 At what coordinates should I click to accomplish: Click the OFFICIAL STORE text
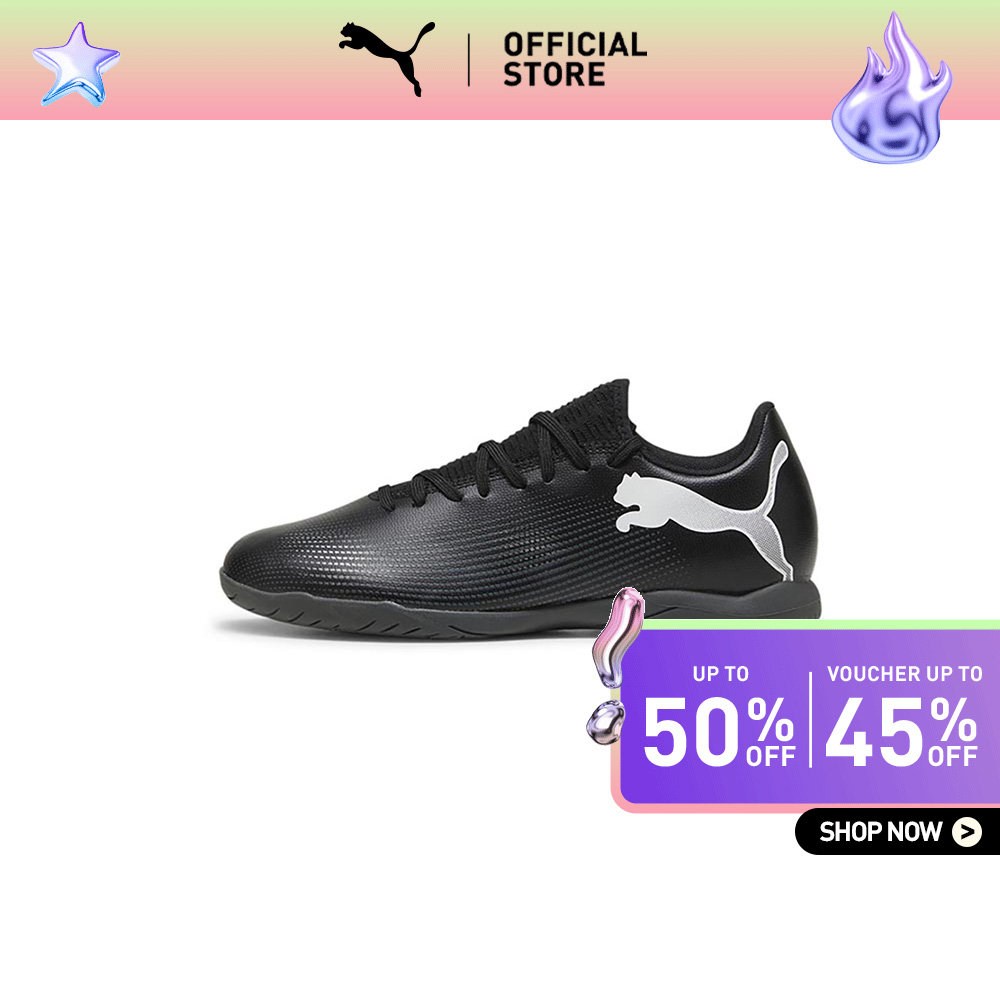pyautogui.click(x=575, y=59)
